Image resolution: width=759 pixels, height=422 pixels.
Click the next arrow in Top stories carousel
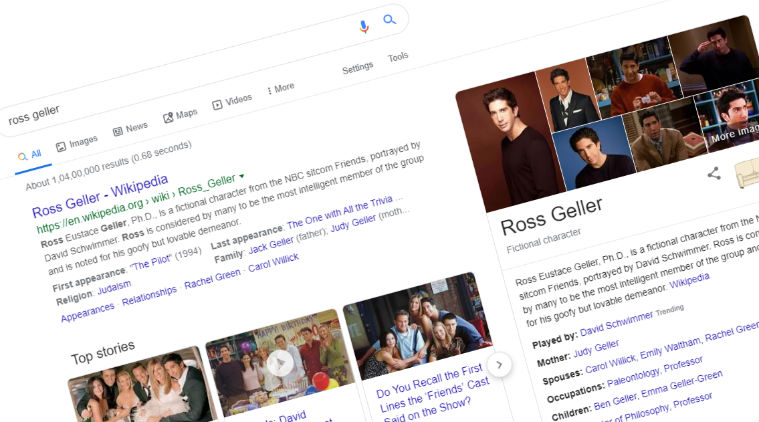[x=498, y=366]
